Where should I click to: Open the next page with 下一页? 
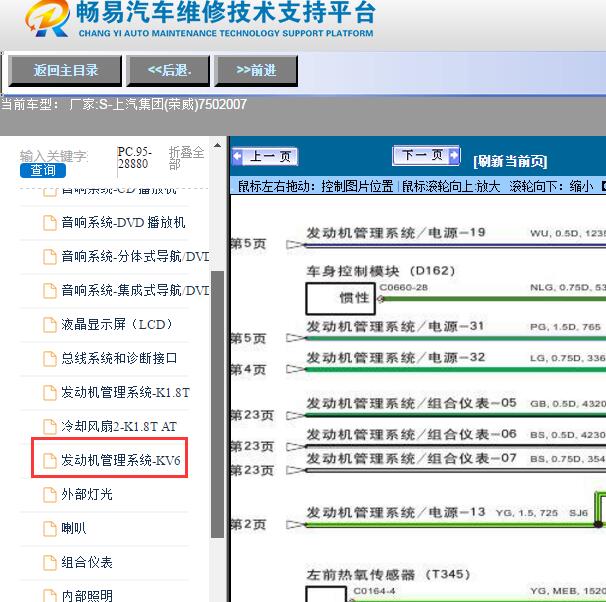[426, 155]
